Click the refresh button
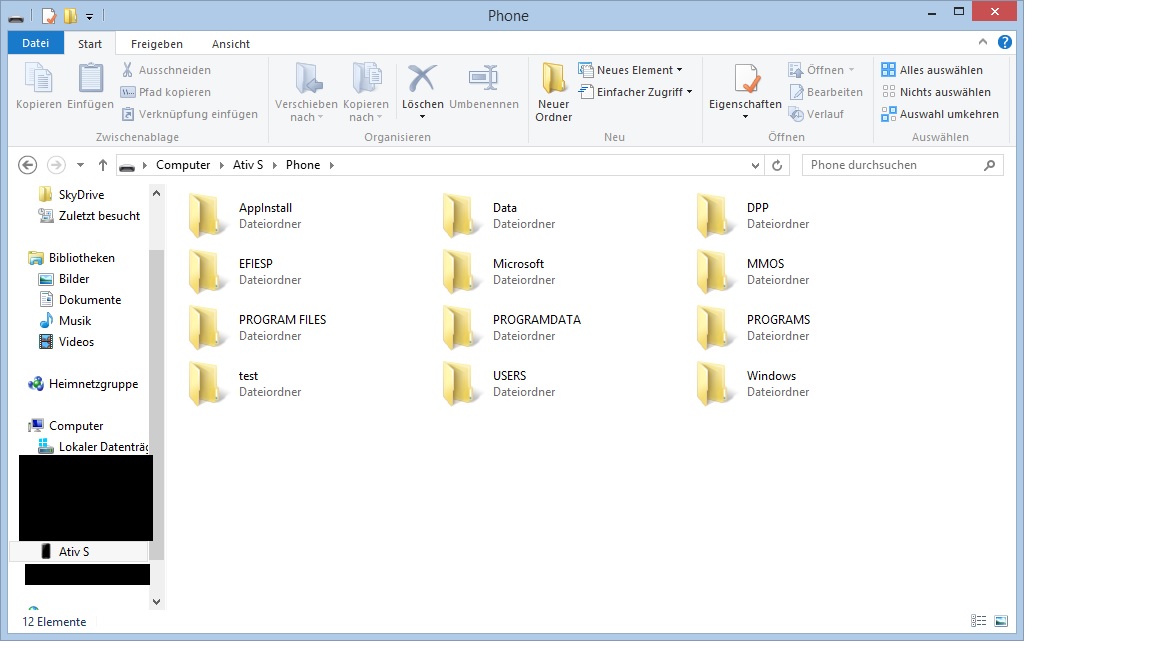1152x648 pixels. pos(777,165)
